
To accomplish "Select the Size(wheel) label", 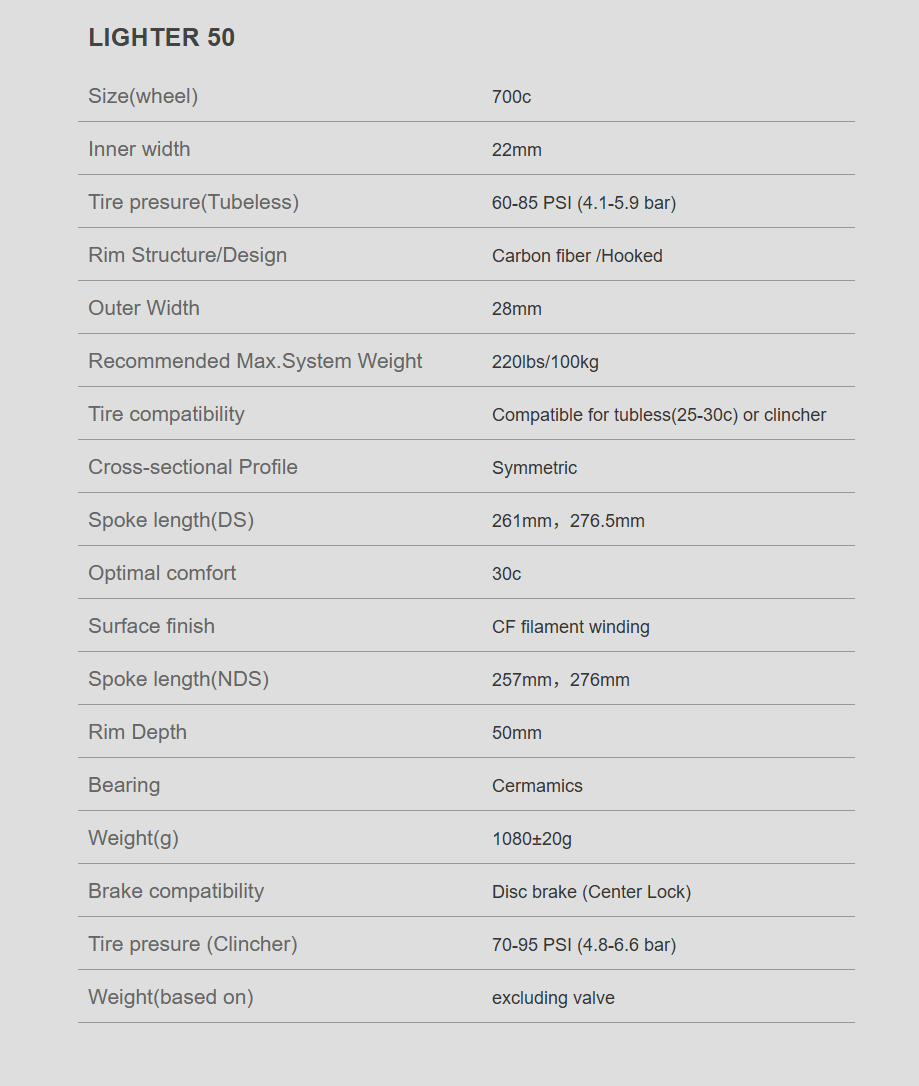I will click(143, 96).
